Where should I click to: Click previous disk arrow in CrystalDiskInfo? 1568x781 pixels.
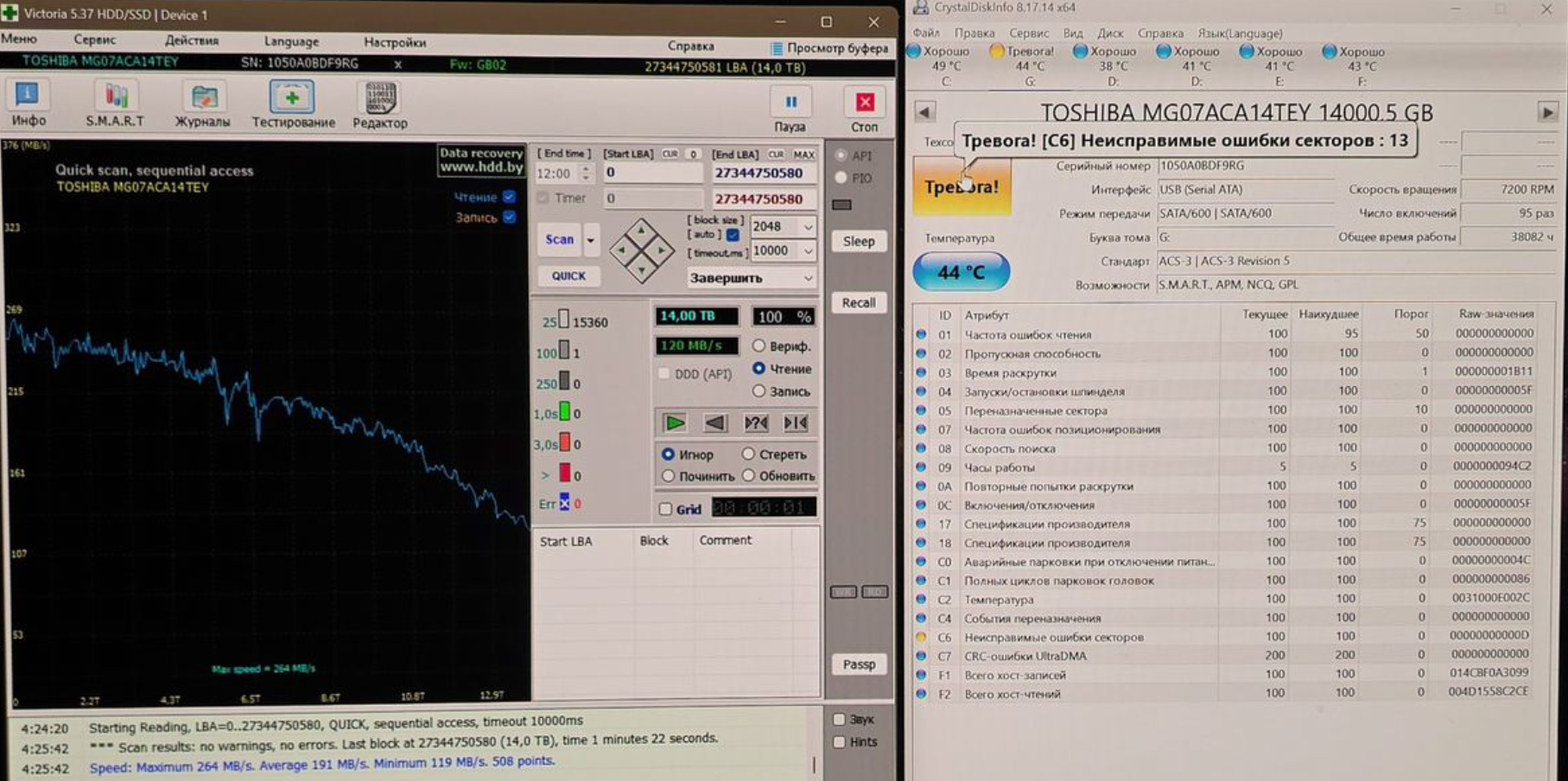coord(924,112)
